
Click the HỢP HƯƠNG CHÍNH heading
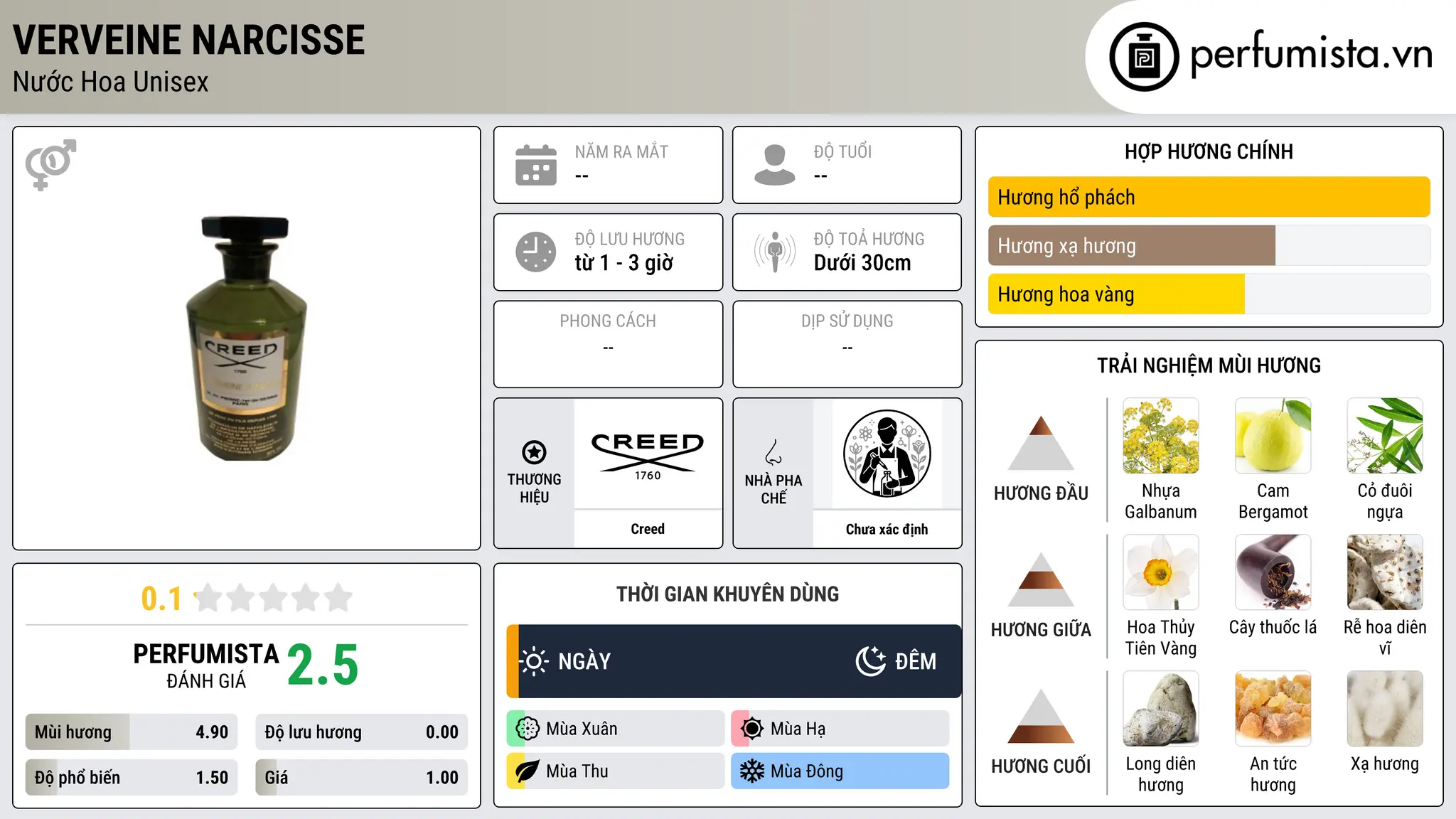click(1209, 151)
